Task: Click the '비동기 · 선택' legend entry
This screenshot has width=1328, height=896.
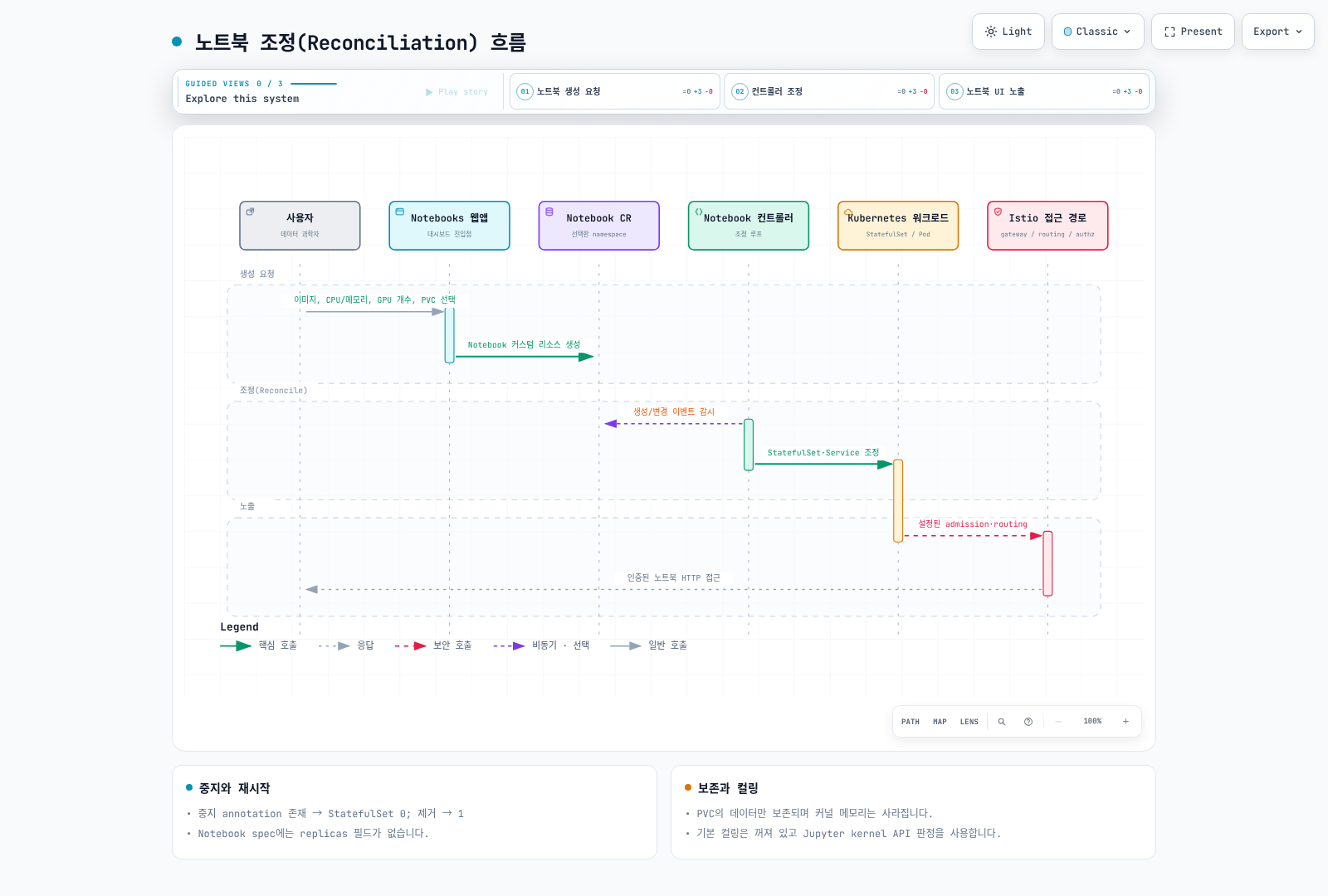Action: (x=541, y=645)
